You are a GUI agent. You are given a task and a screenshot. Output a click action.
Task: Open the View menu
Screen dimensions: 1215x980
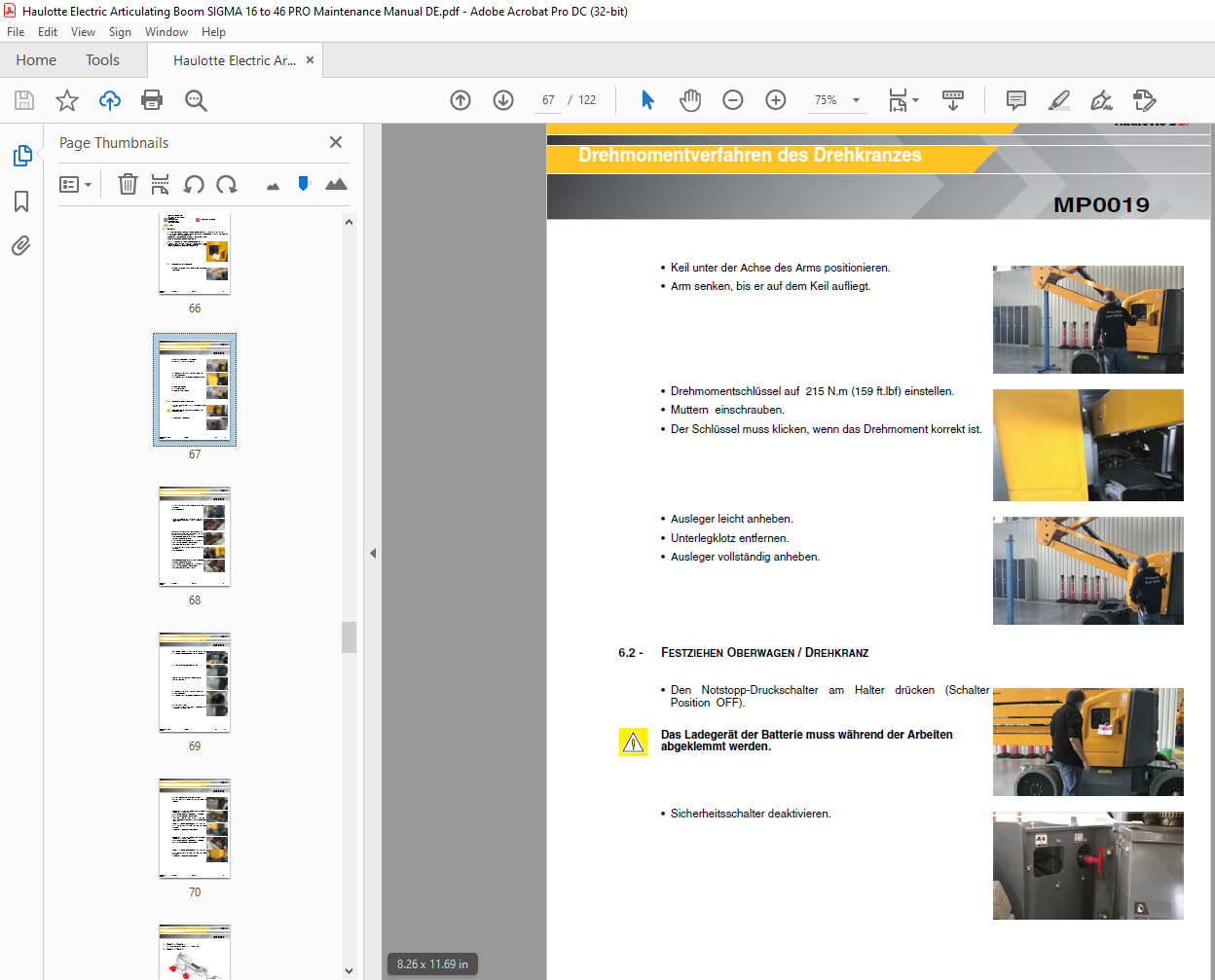pos(83,32)
